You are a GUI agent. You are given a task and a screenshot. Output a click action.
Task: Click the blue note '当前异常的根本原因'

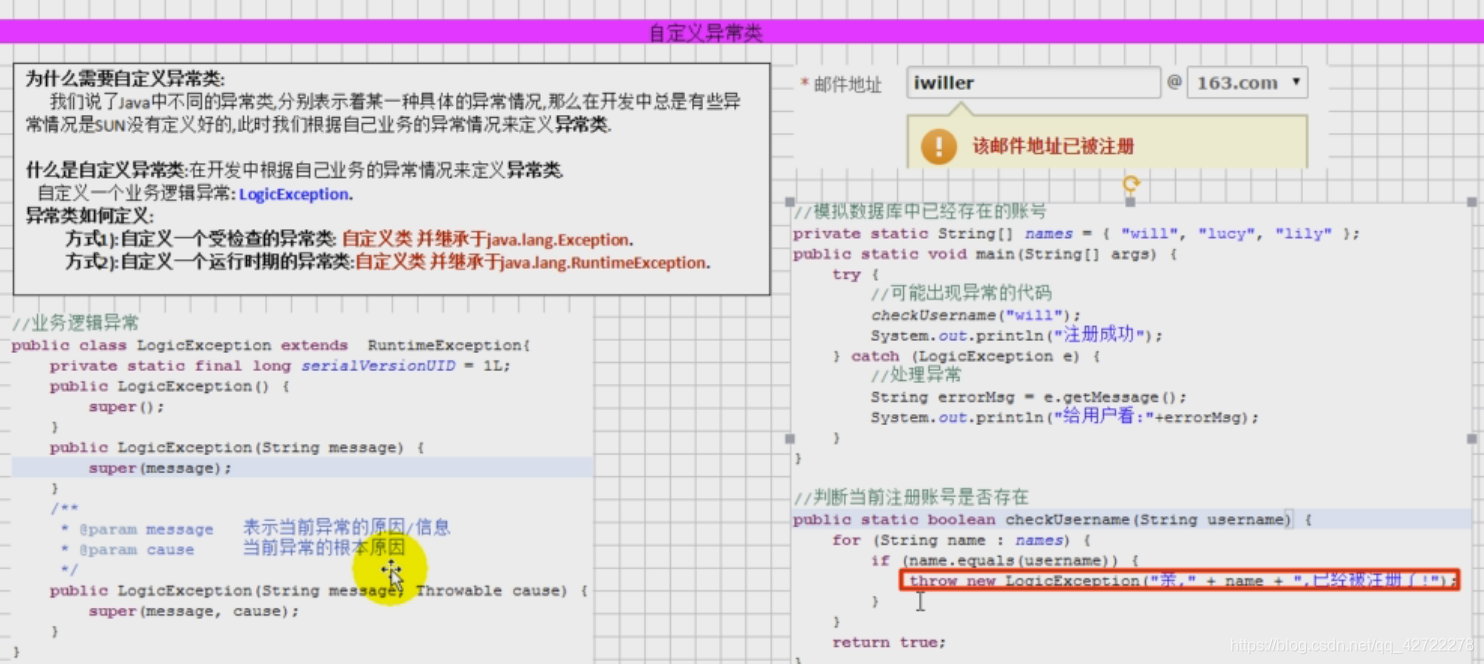pyautogui.click(x=324, y=547)
